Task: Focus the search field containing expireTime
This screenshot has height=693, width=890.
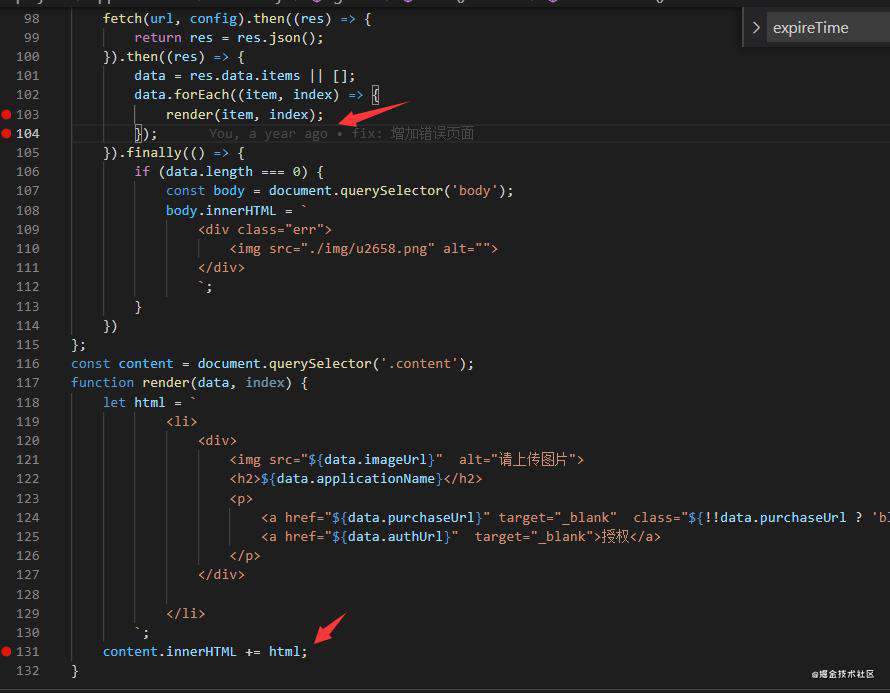Action: click(828, 27)
